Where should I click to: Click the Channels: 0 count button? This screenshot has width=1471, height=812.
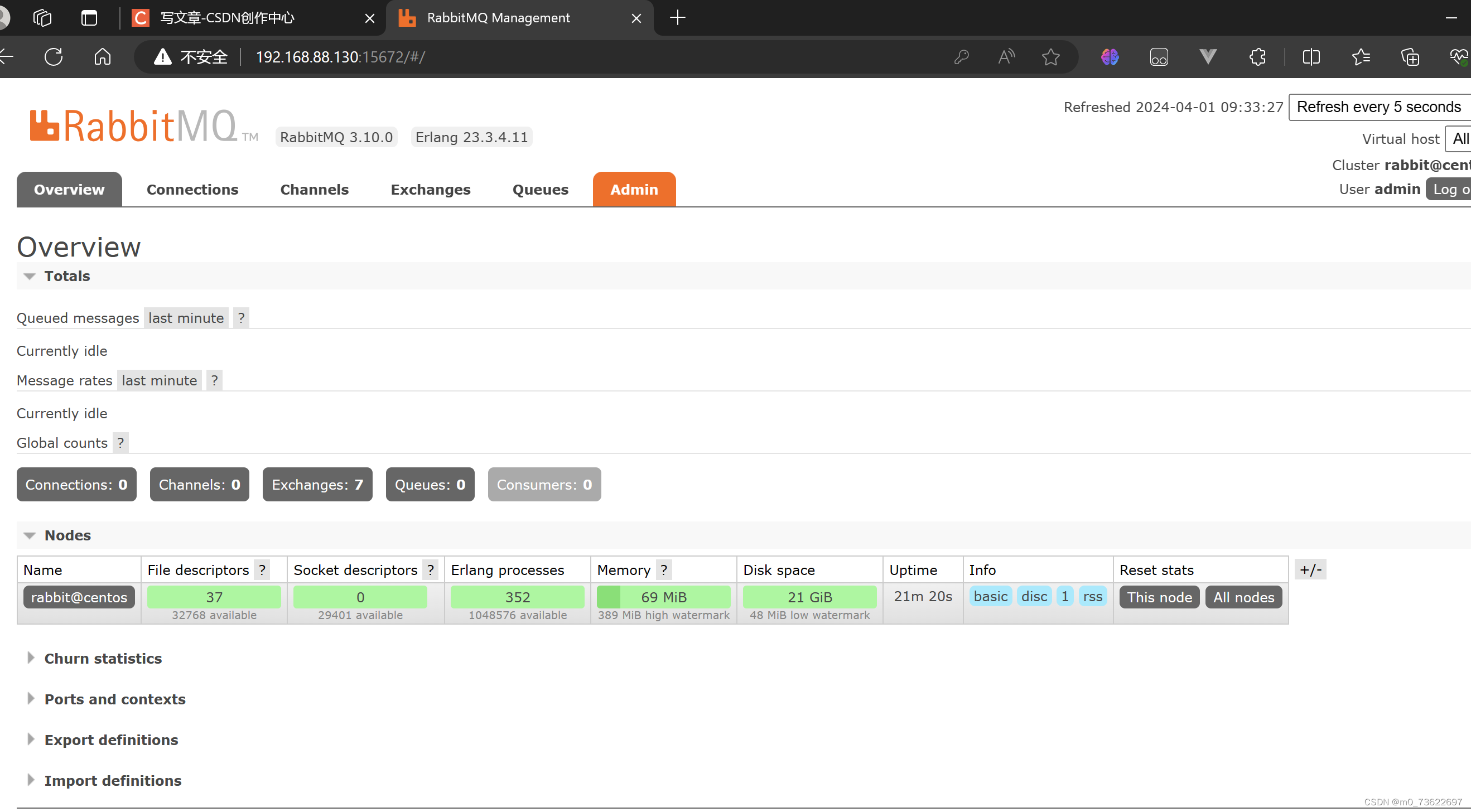(x=199, y=484)
